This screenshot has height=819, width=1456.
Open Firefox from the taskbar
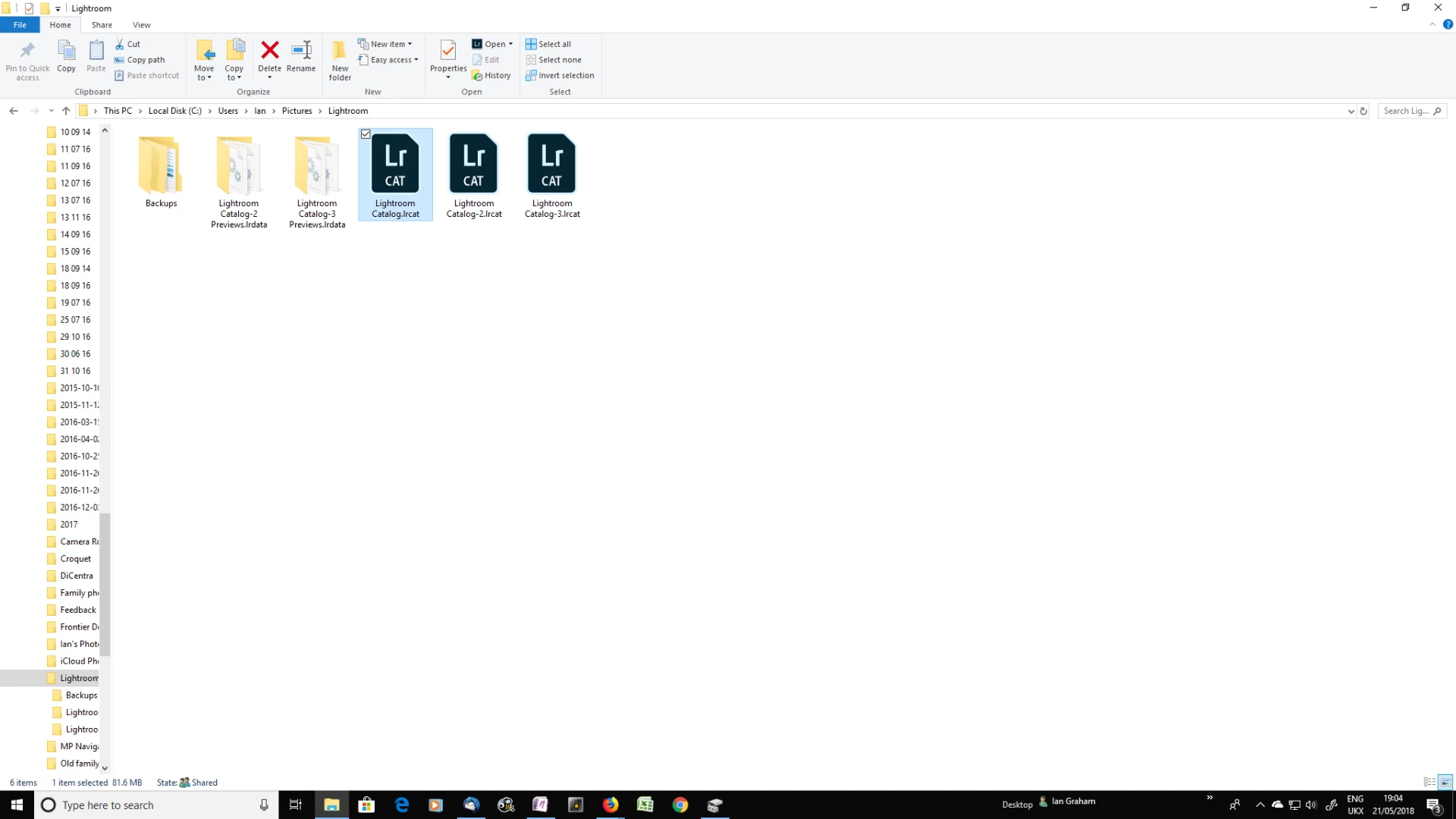[610, 805]
